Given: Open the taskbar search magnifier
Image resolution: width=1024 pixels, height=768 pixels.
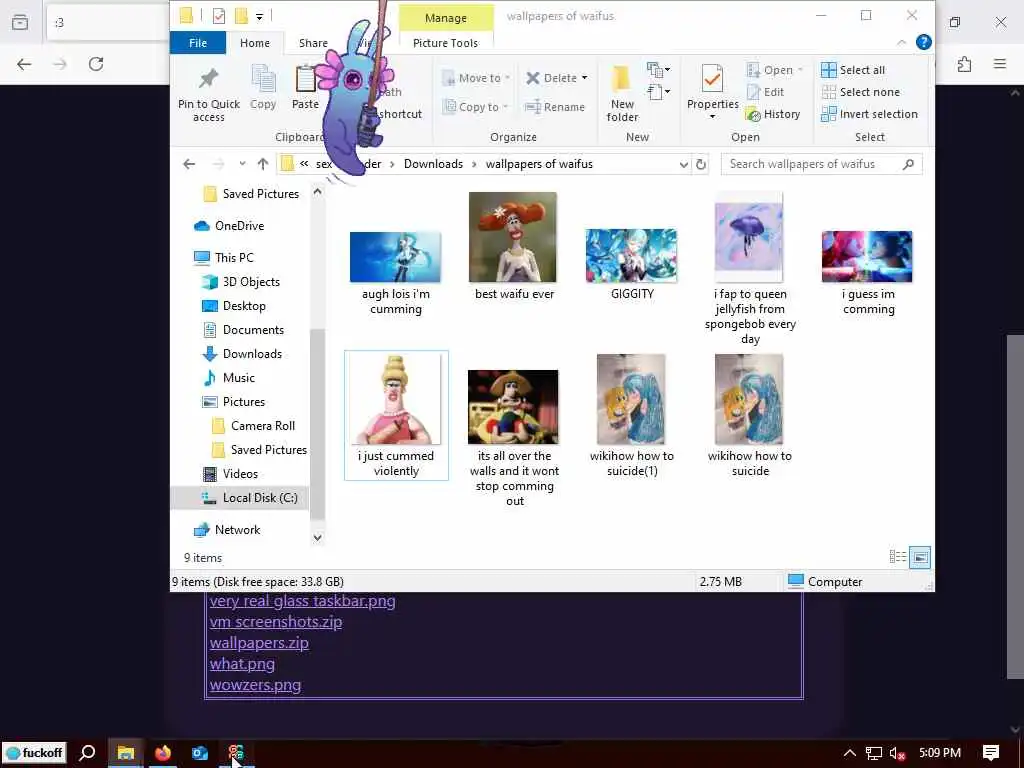Looking at the screenshot, I should click(87, 753).
